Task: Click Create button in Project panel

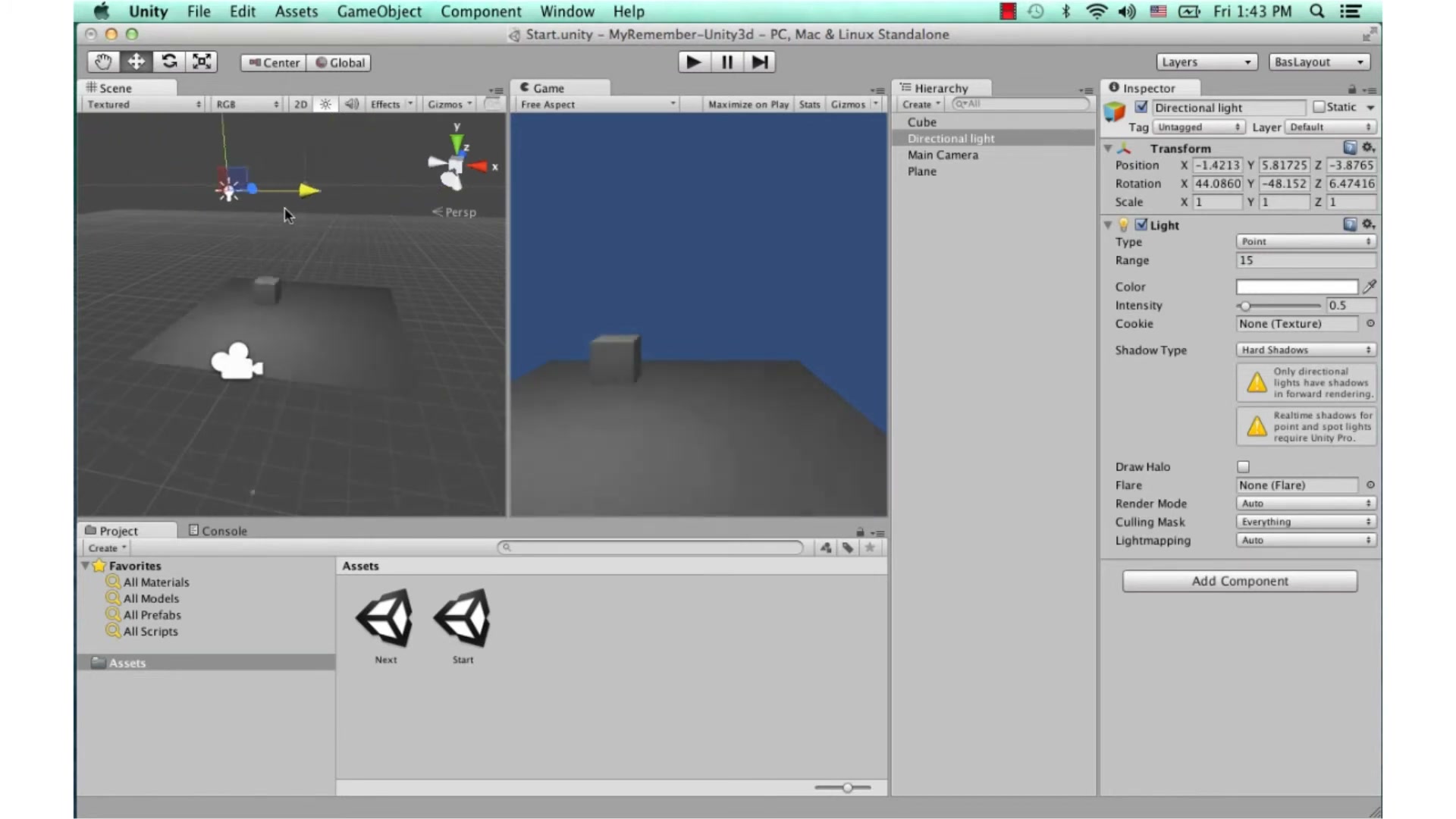Action: click(x=106, y=548)
